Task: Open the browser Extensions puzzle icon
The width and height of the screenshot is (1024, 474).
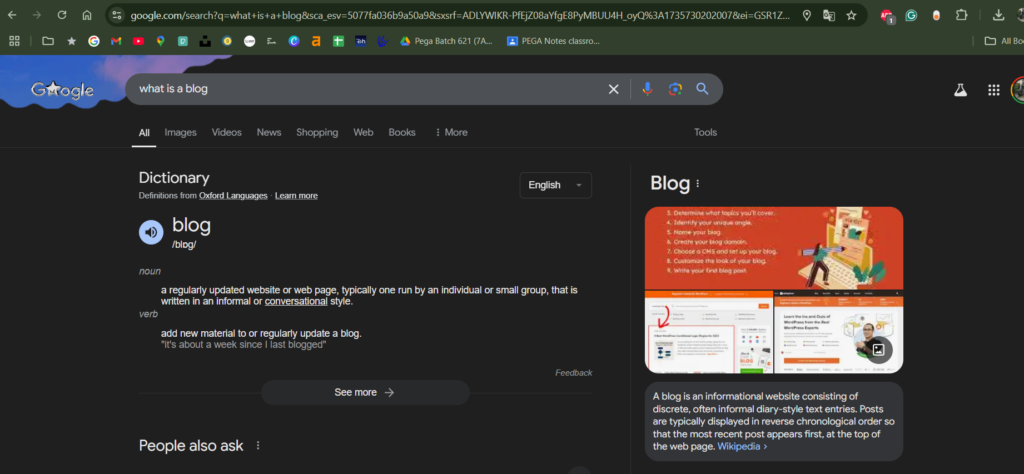Action: click(x=961, y=16)
